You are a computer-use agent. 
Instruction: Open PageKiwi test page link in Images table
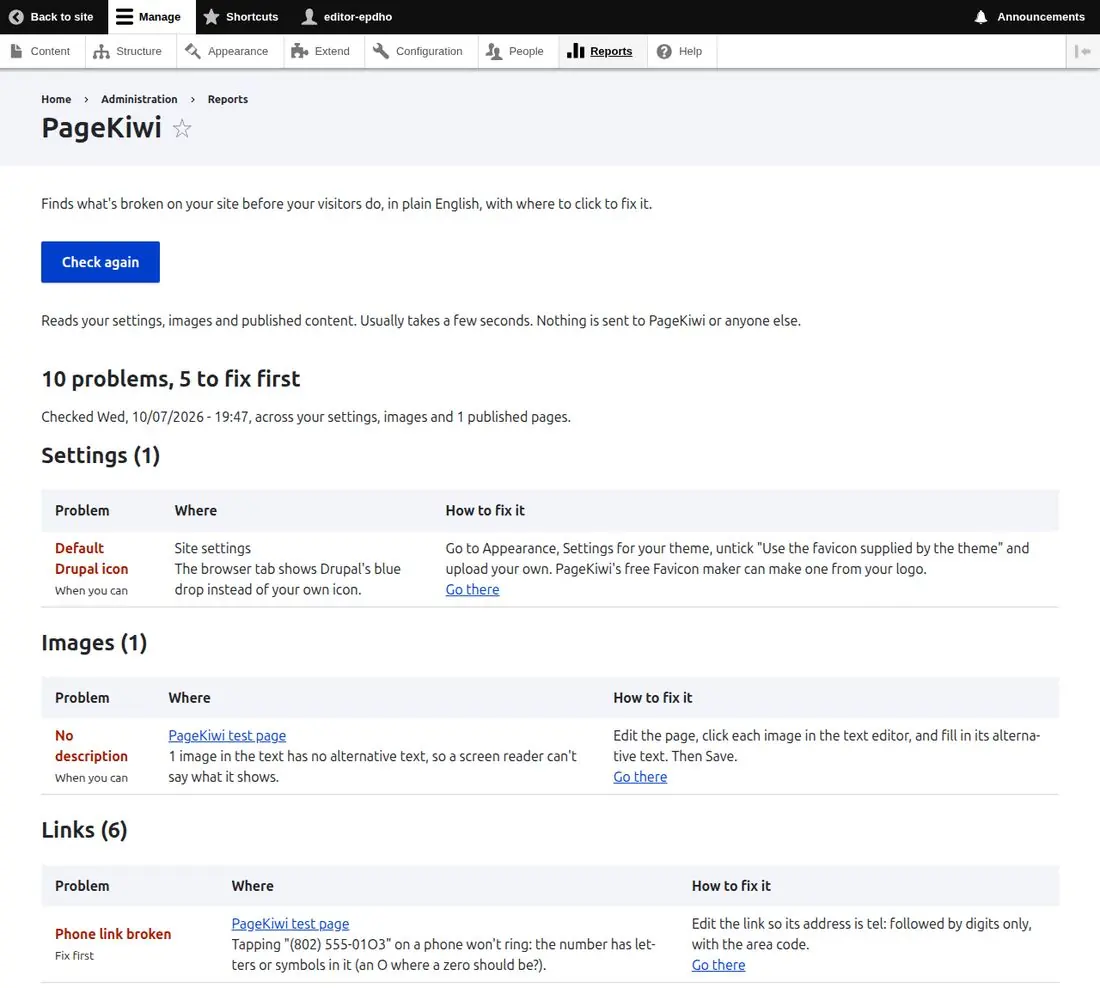(227, 735)
